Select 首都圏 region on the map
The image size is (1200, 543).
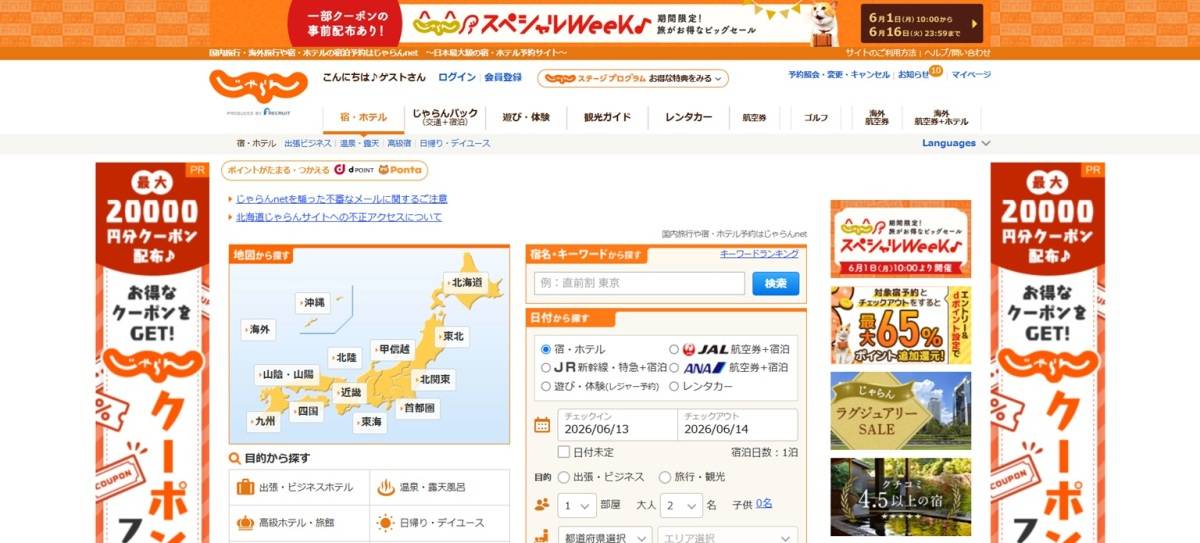click(x=416, y=408)
